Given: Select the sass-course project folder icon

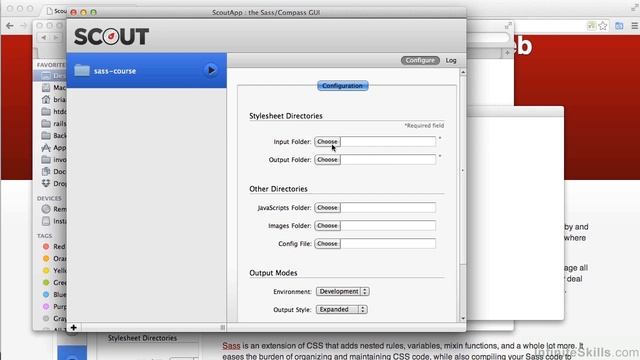Looking at the screenshot, I should tap(82, 70).
